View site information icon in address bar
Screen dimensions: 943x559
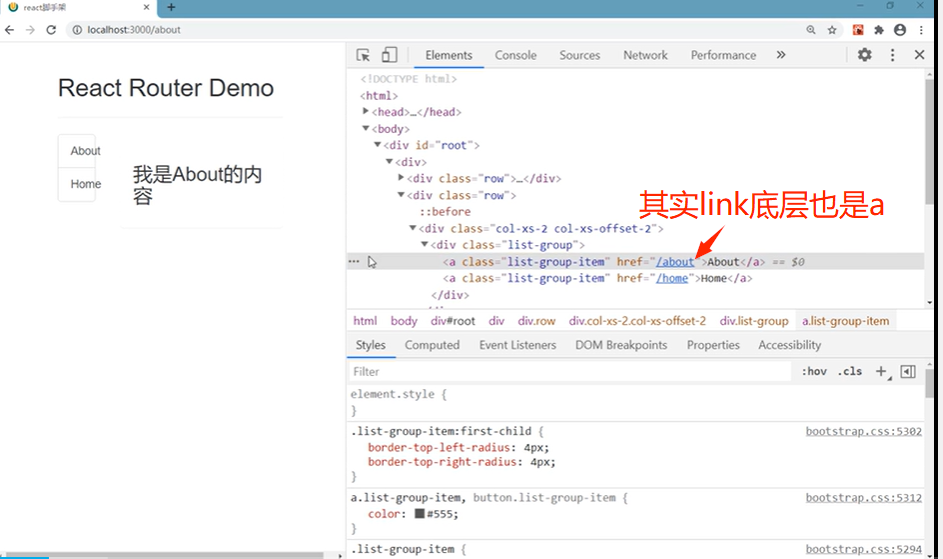tap(77, 29)
